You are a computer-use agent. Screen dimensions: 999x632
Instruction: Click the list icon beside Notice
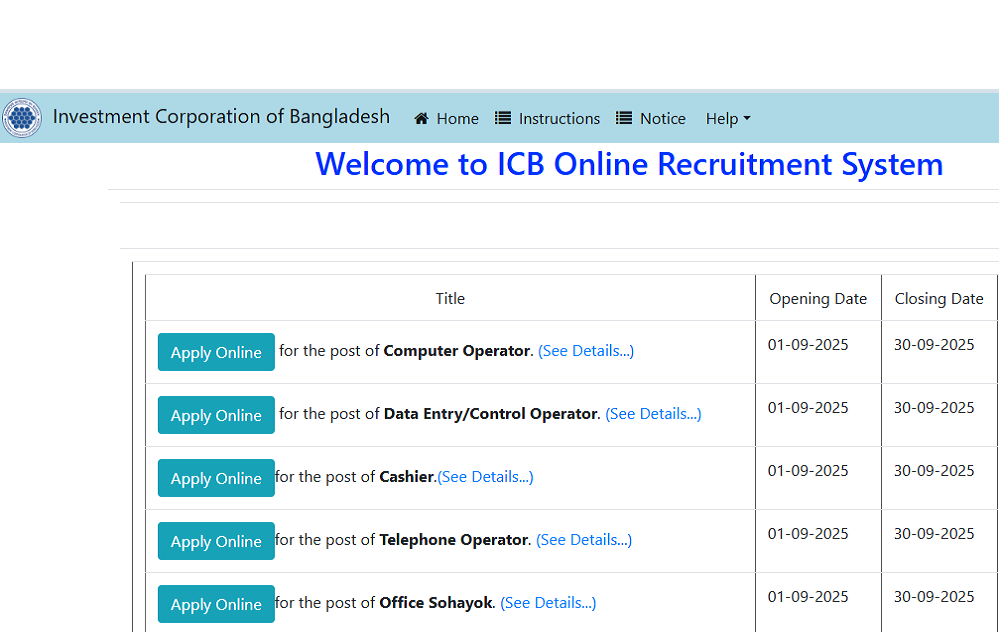[624, 118]
